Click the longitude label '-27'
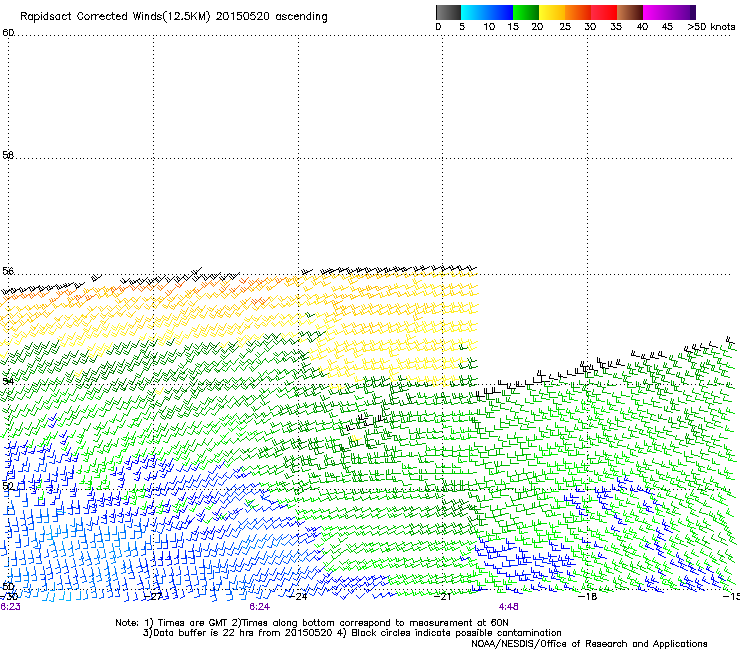Viewport: 740px width, 650px height. [153, 596]
